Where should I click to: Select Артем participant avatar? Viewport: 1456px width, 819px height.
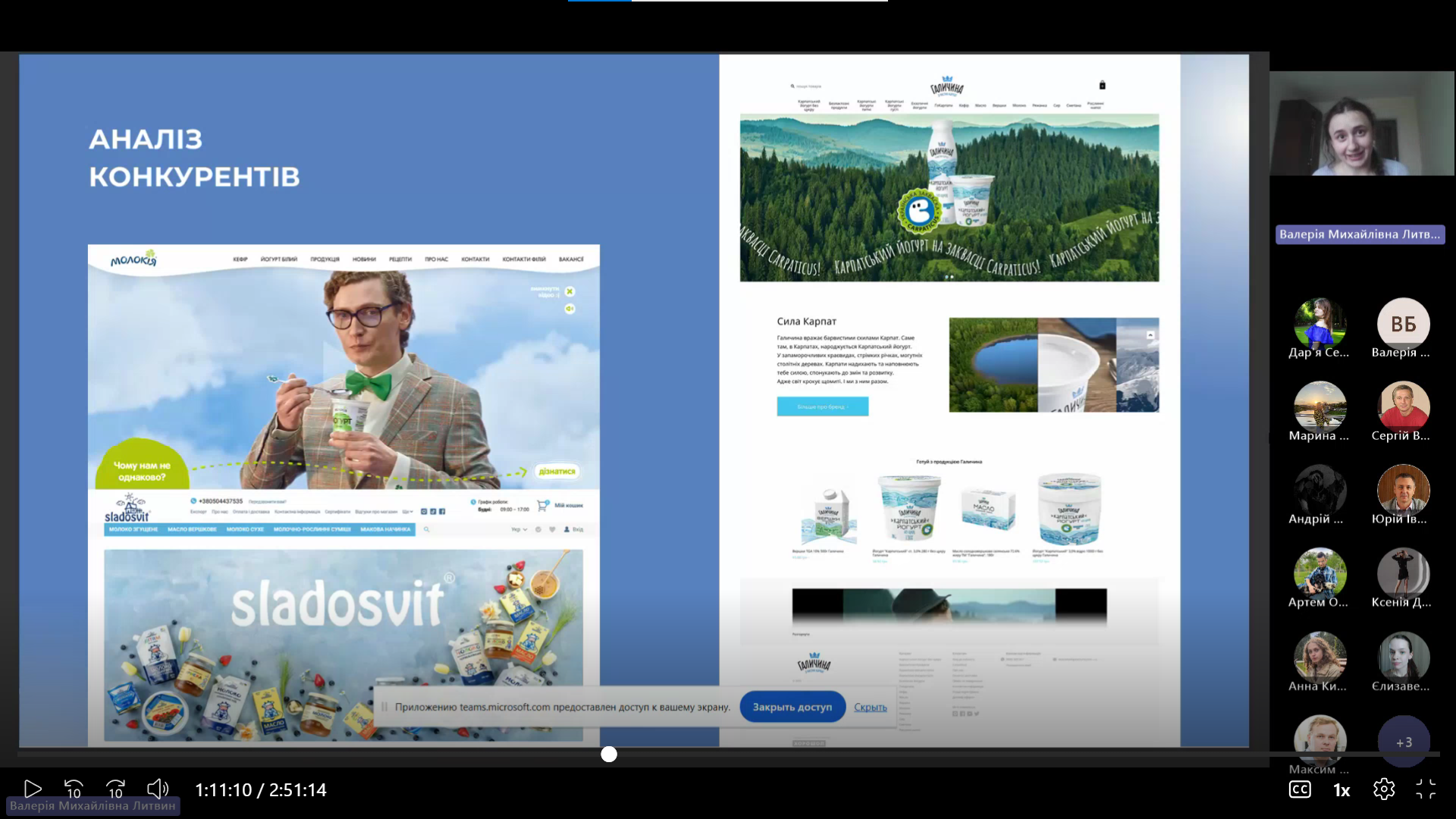[x=1319, y=574]
